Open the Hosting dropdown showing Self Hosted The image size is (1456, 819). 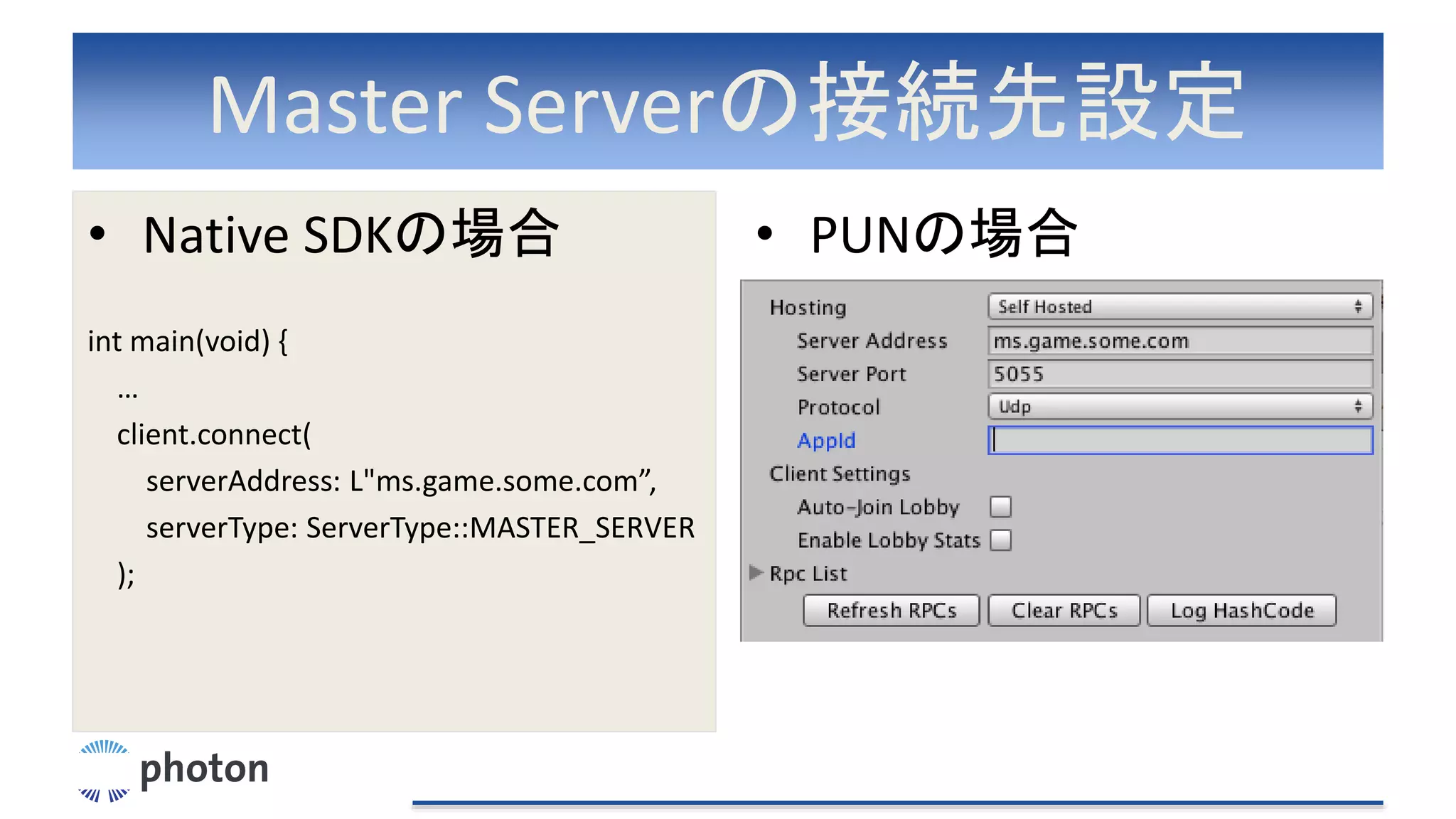click(x=1180, y=306)
